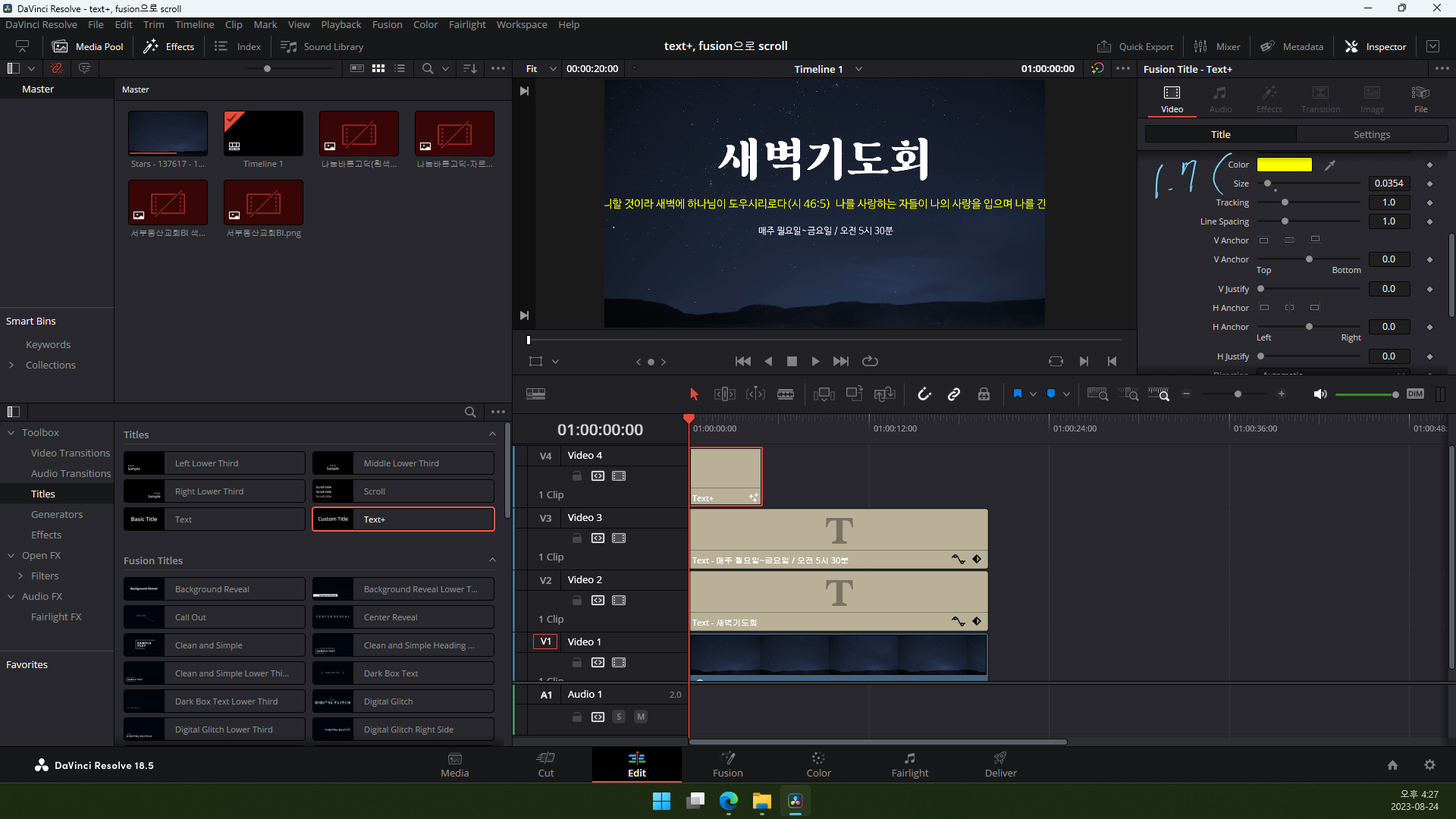Disable the Video 2 track filmstrip icon
Viewport: 1456px width, 819px height.
pyautogui.click(x=620, y=601)
